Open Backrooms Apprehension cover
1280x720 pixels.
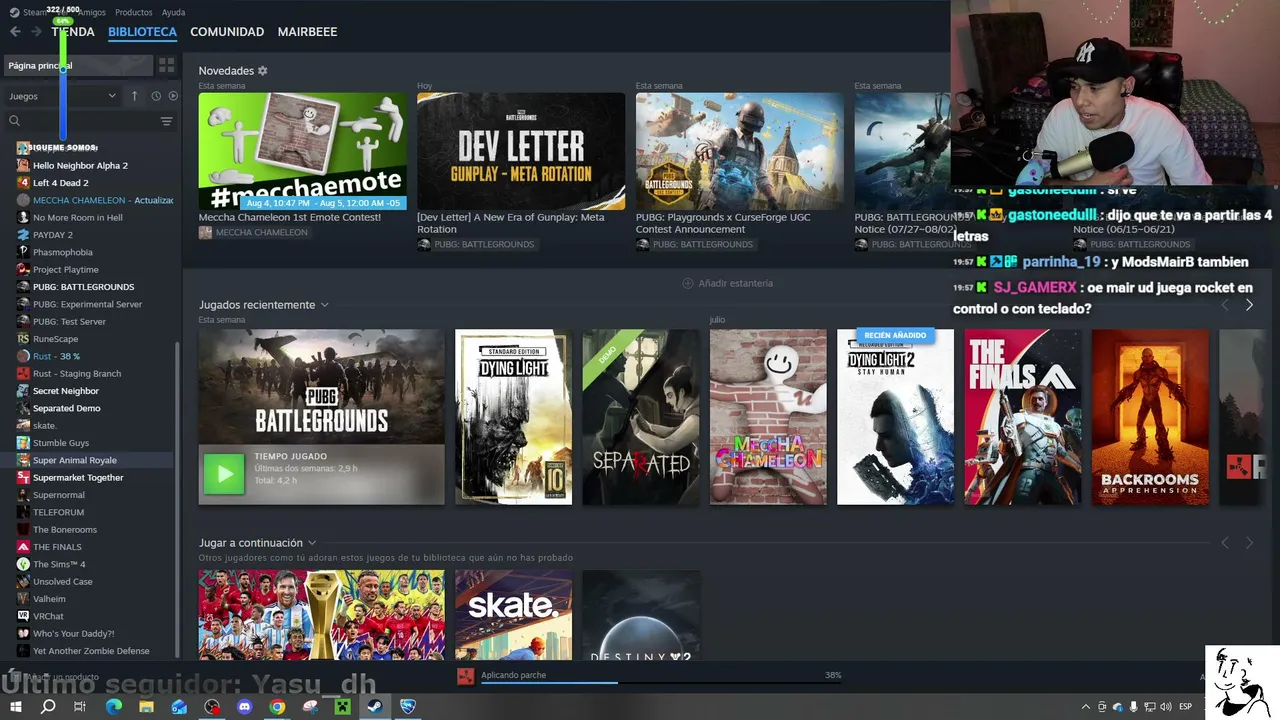1150,417
